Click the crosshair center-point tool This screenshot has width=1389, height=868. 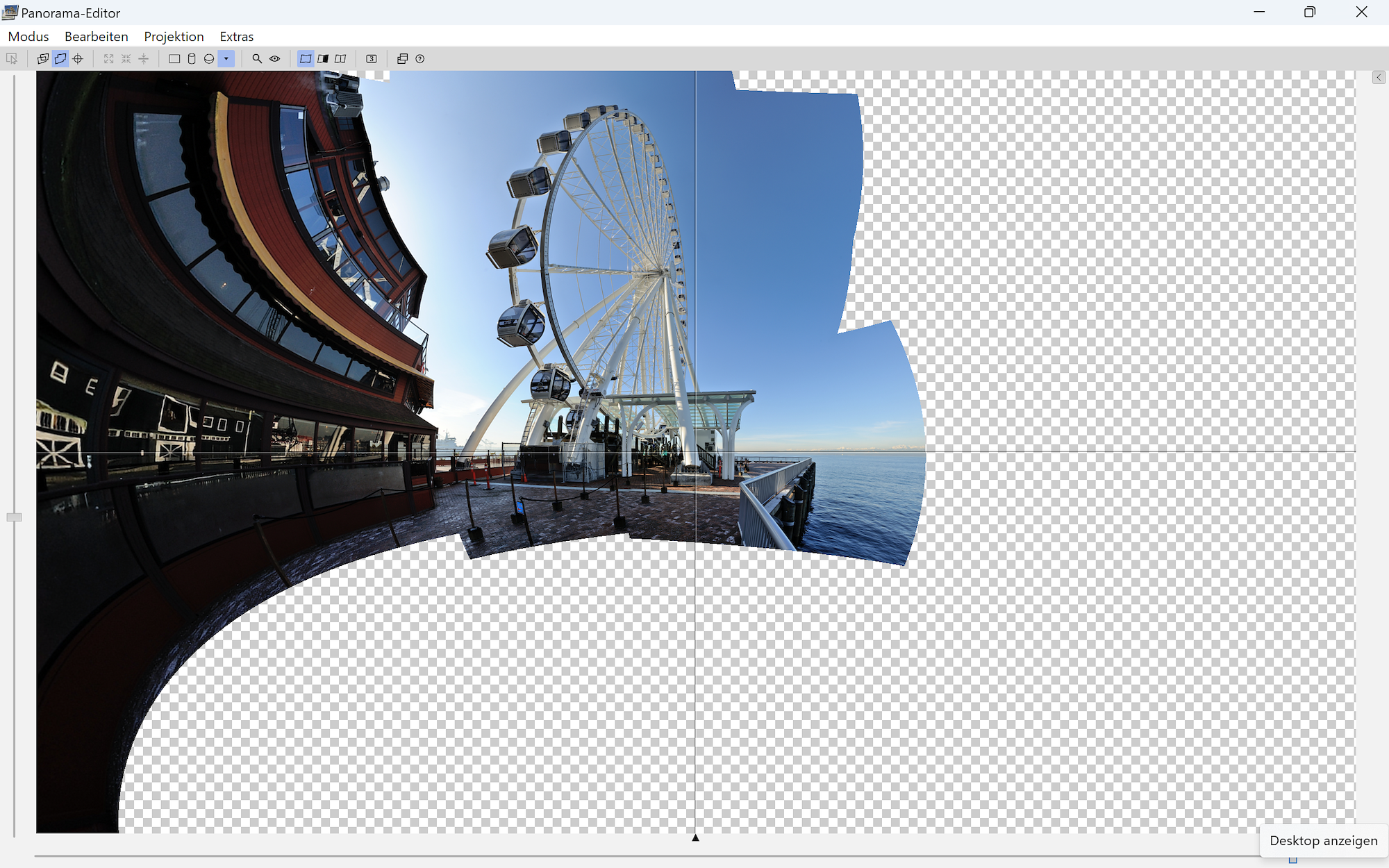[78, 59]
